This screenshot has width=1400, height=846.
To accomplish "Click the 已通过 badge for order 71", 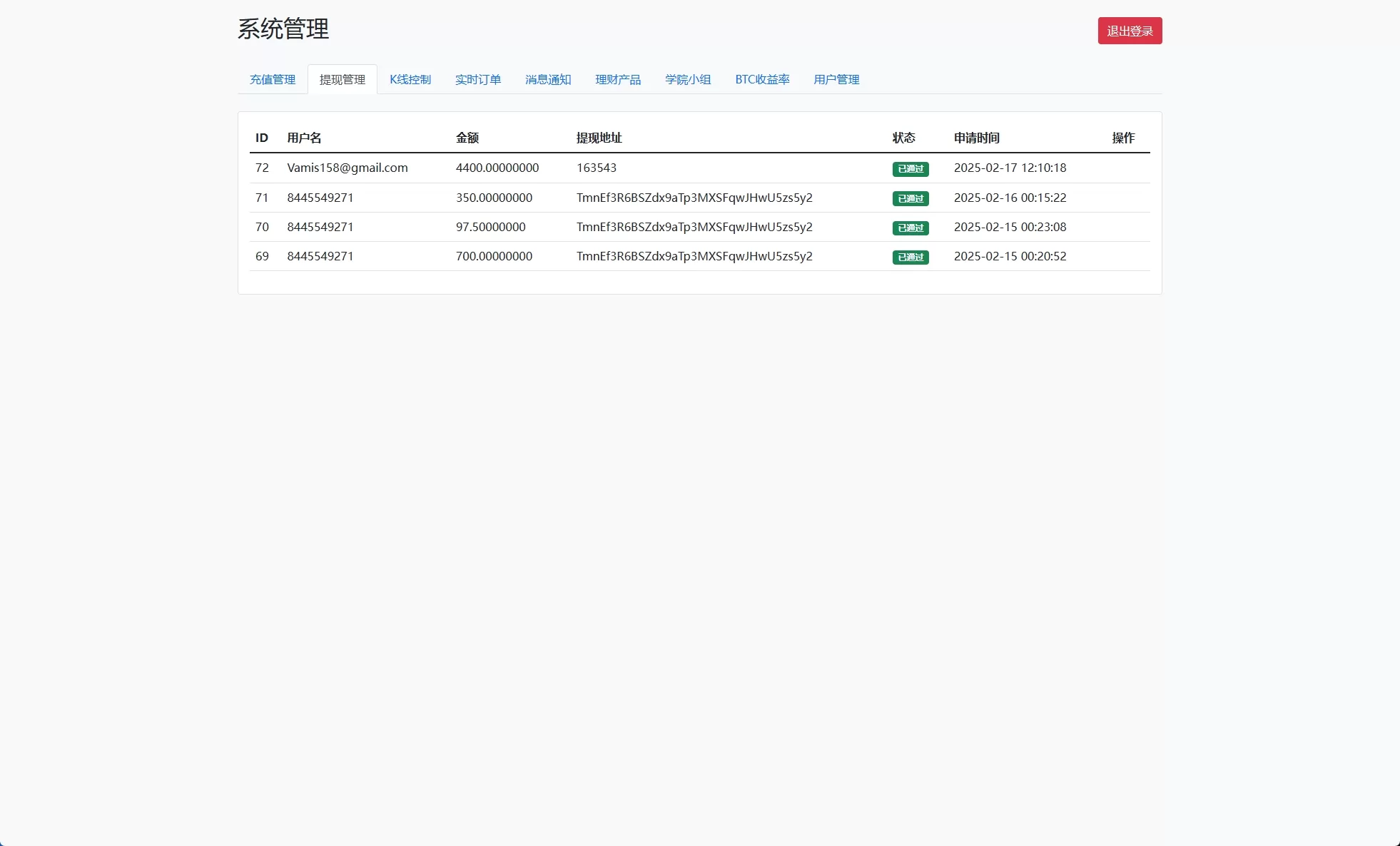I will click(x=910, y=198).
